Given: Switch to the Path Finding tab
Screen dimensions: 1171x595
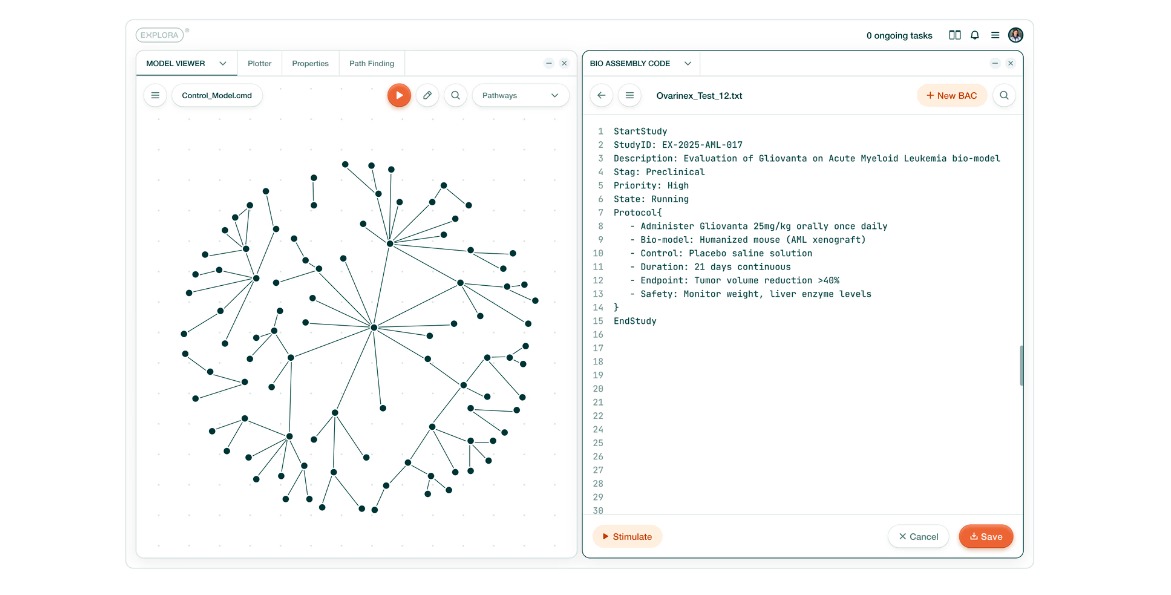Looking at the screenshot, I should [x=371, y=63].
